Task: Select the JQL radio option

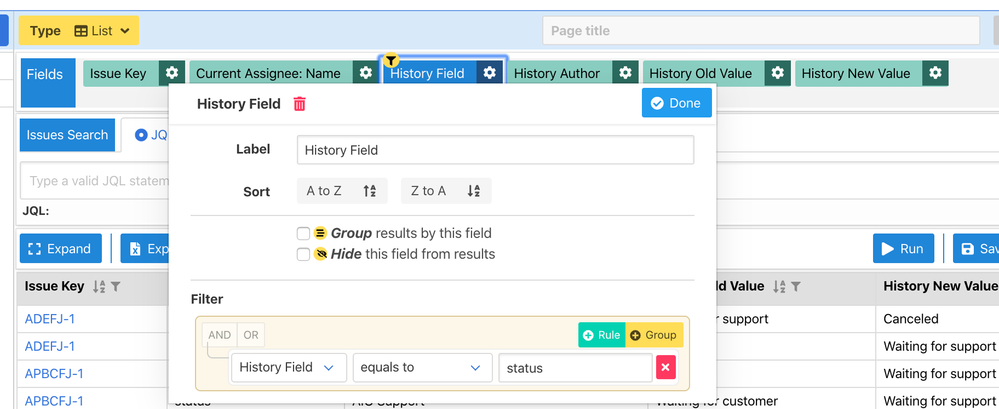Action: 141,135
